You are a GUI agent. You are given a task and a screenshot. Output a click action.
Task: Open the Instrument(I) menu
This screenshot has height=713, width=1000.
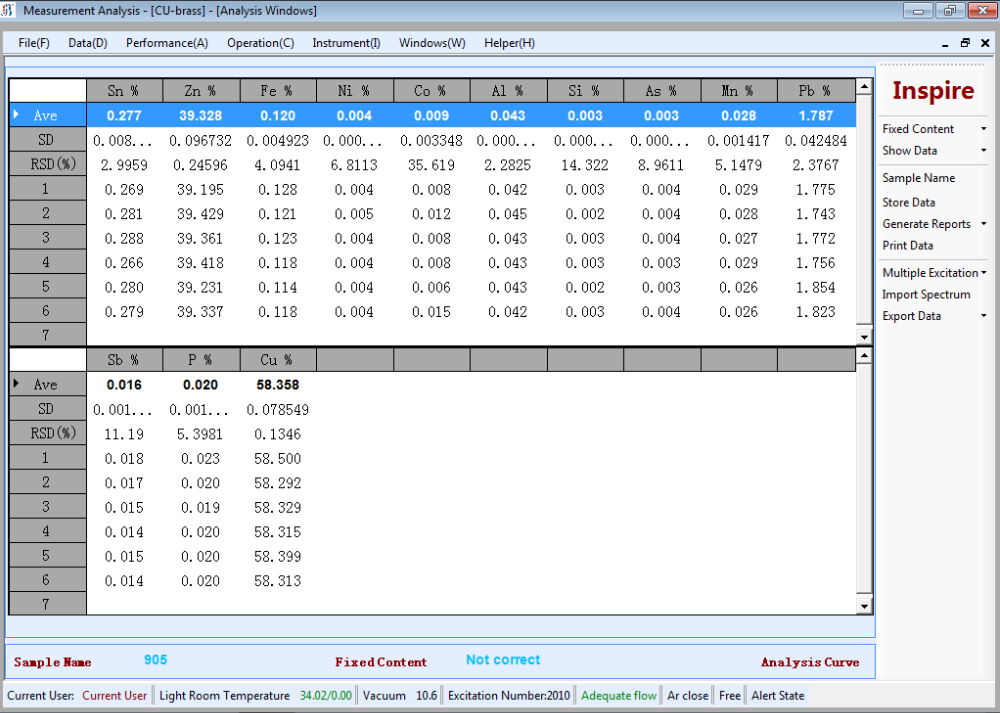pyautogui.click(x=346, y=43)
